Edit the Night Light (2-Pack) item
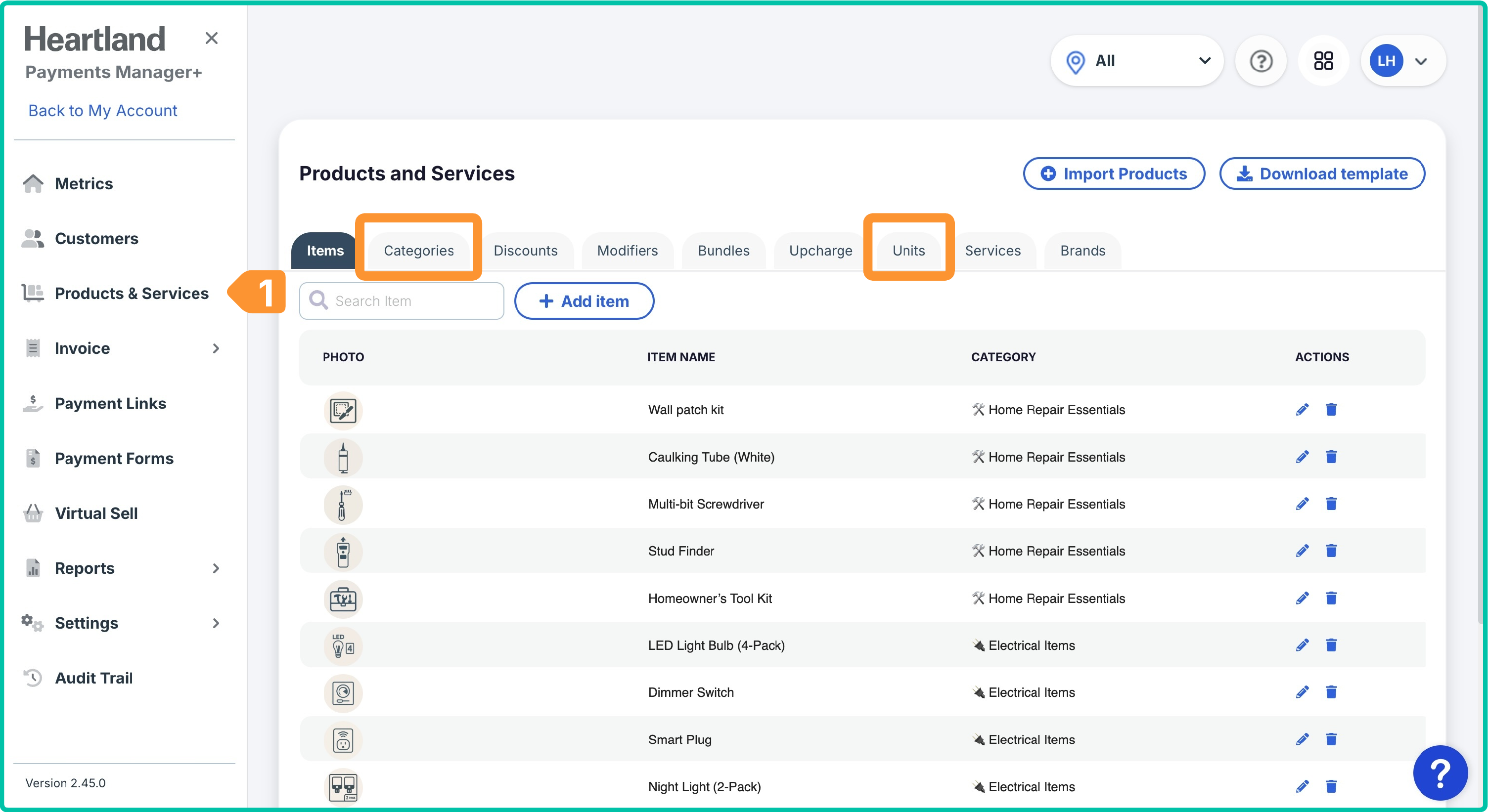Screen dimensions: 1488x812 click(x=1302, y=787)
